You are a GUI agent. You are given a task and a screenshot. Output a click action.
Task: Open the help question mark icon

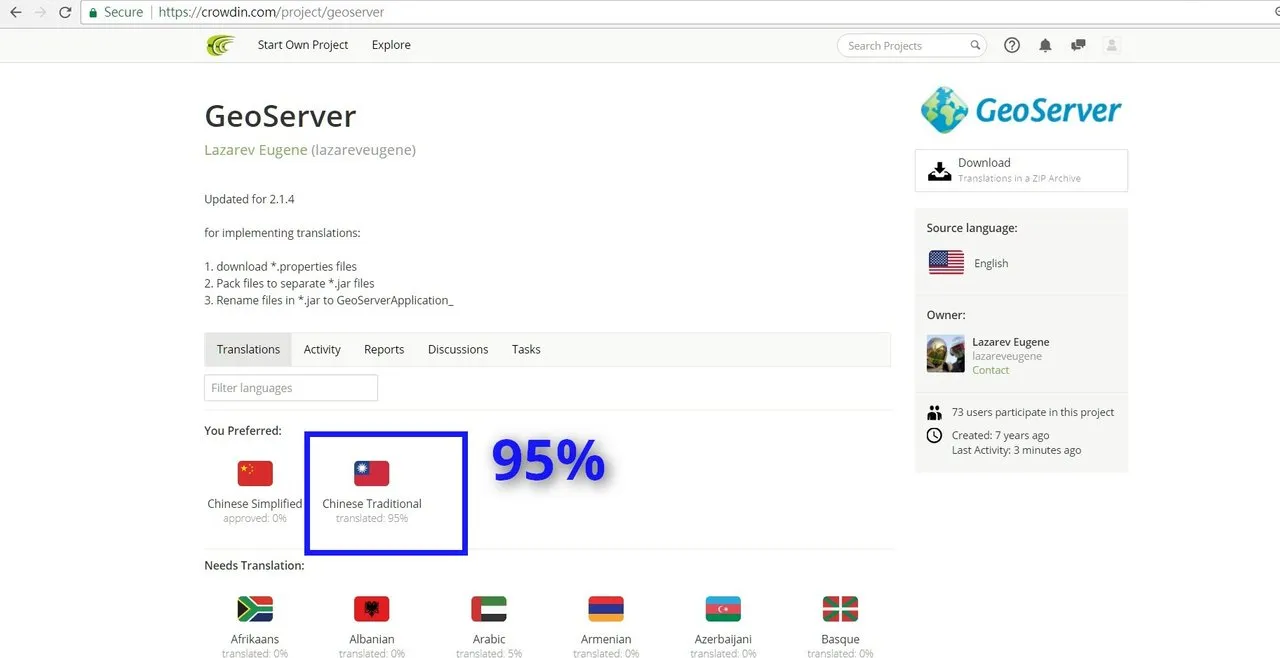click(x=1012, y=45)
